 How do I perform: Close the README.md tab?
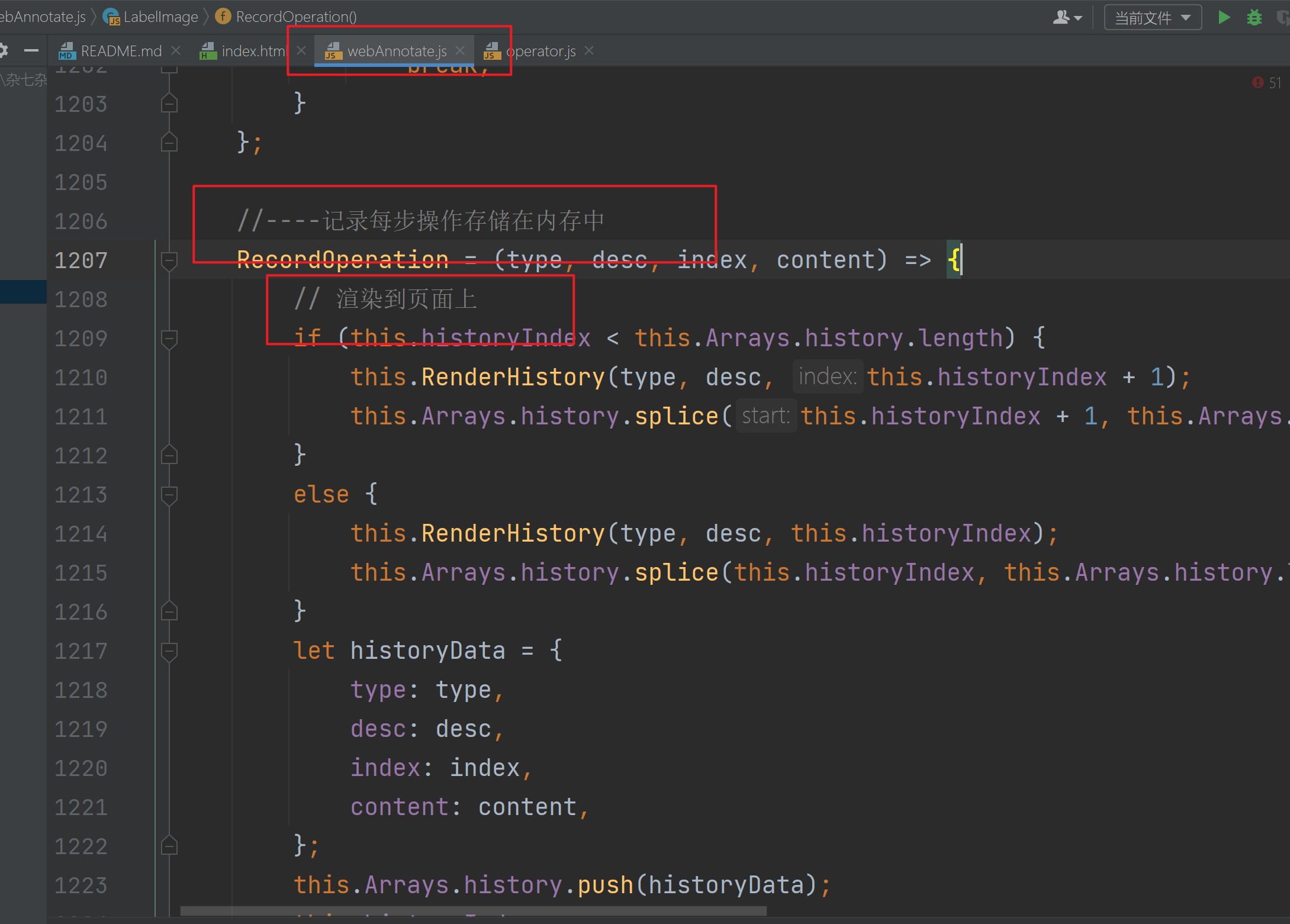tap(176, 51)
